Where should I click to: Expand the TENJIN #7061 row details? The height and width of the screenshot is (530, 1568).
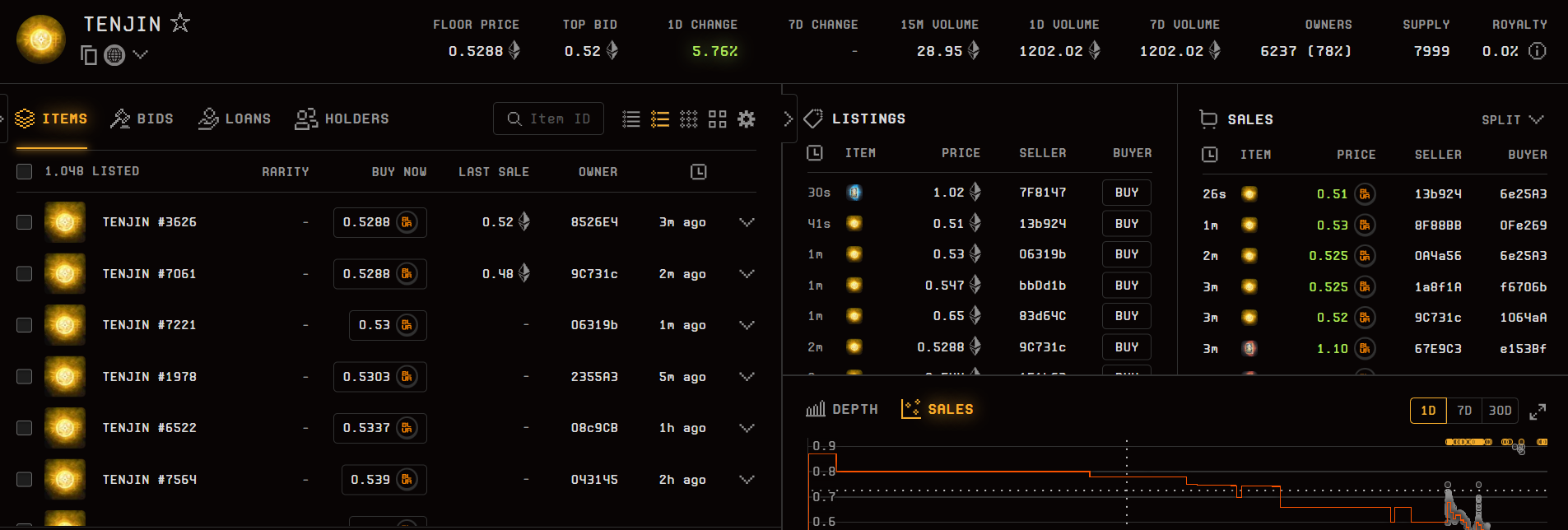pyautogui.click(x=747, y=274)
